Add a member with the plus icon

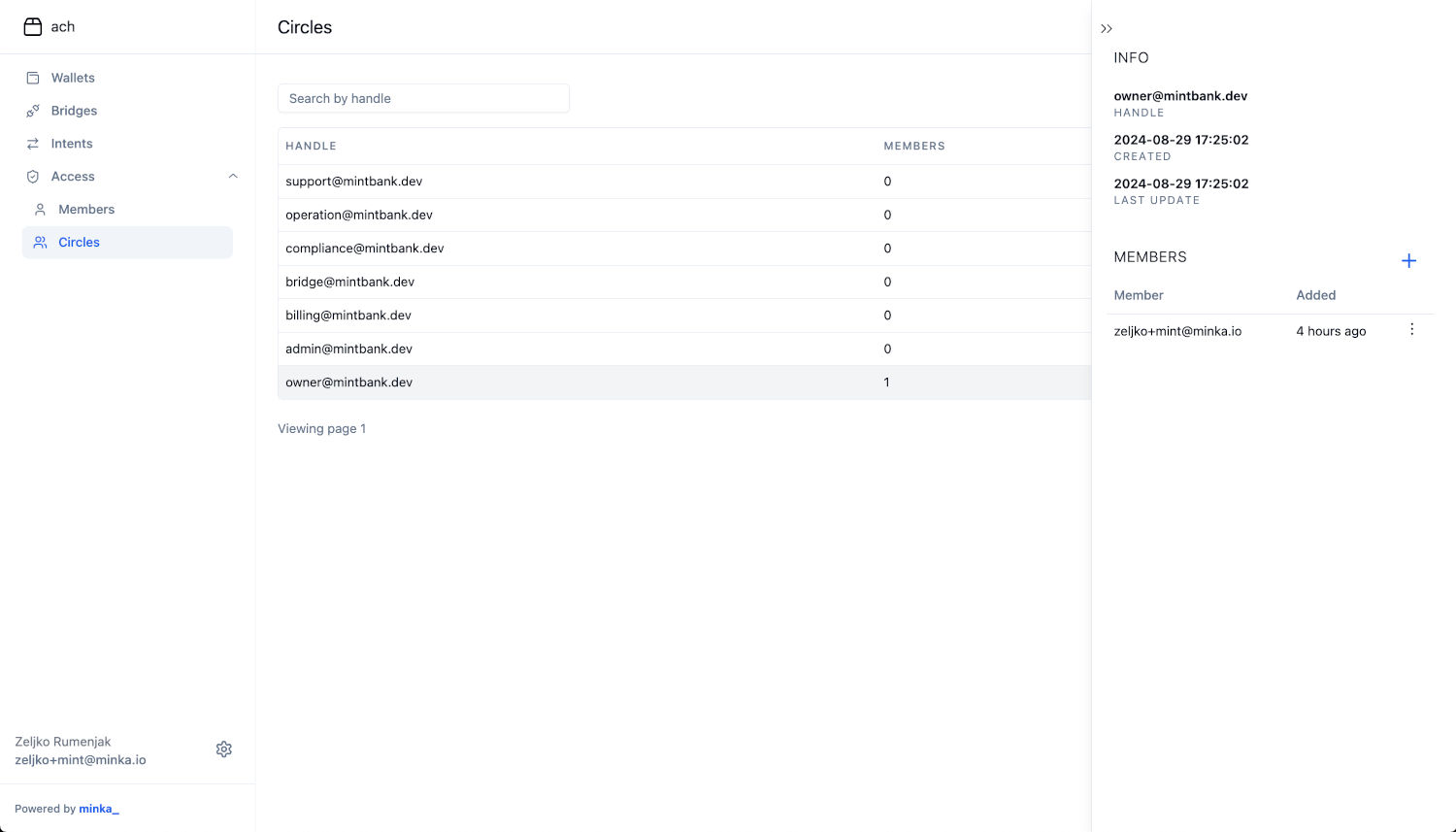tap(1408, 260)
